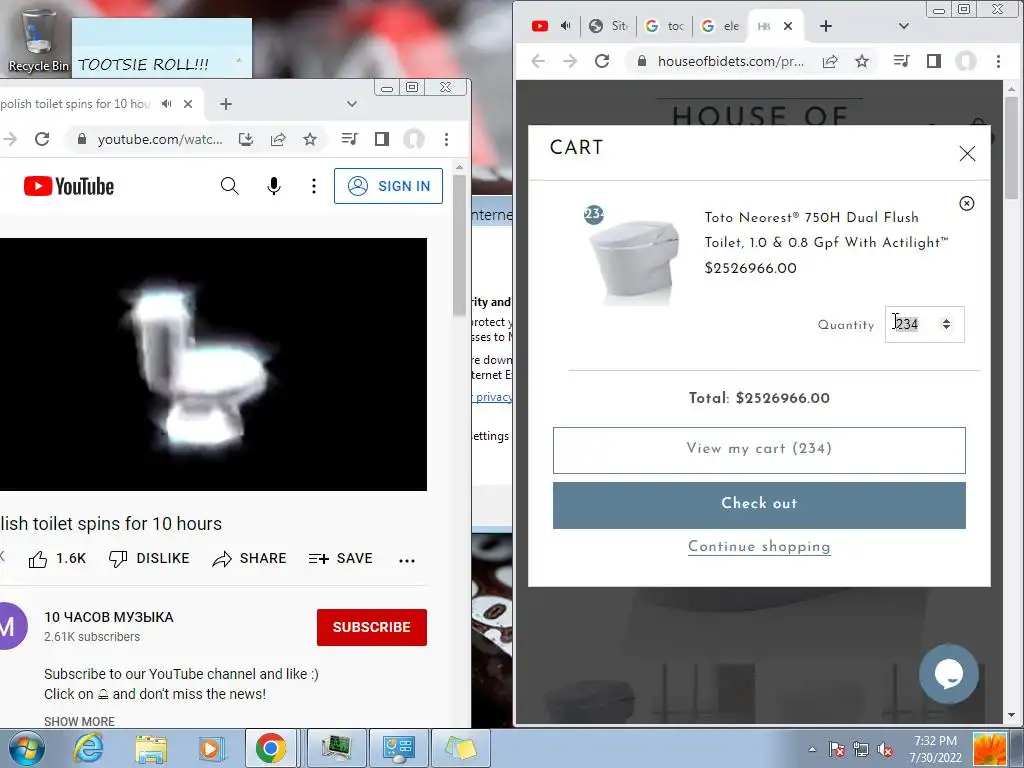This screenshot has width=1024, height=768.
Task: Share the houseofbidets page icon
Action: coord(830,61)
